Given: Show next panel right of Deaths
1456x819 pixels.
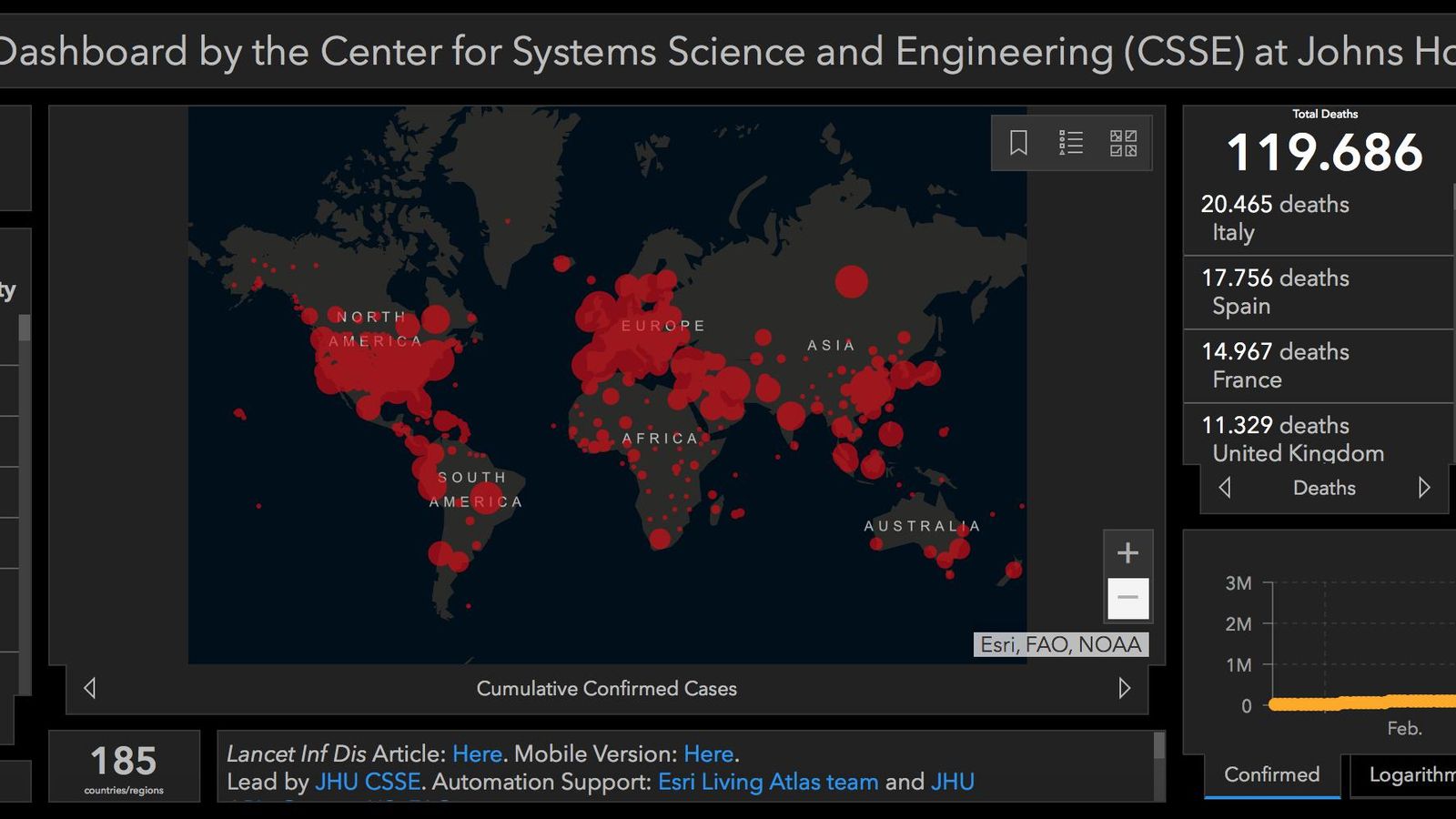Looking at the screenshot, I should pyautogui.click(x=1423, y=488).
